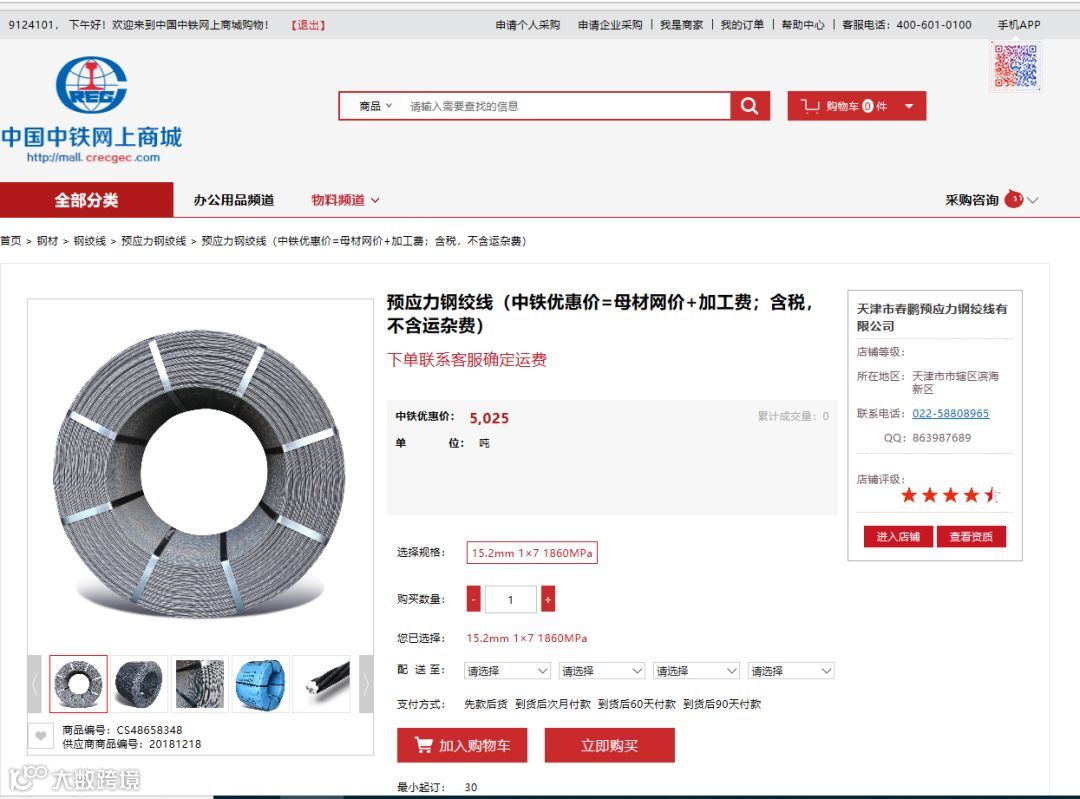Click the heart favorite icon below gallery
This screenshot has width=1080, height=799.
[41, 736]
